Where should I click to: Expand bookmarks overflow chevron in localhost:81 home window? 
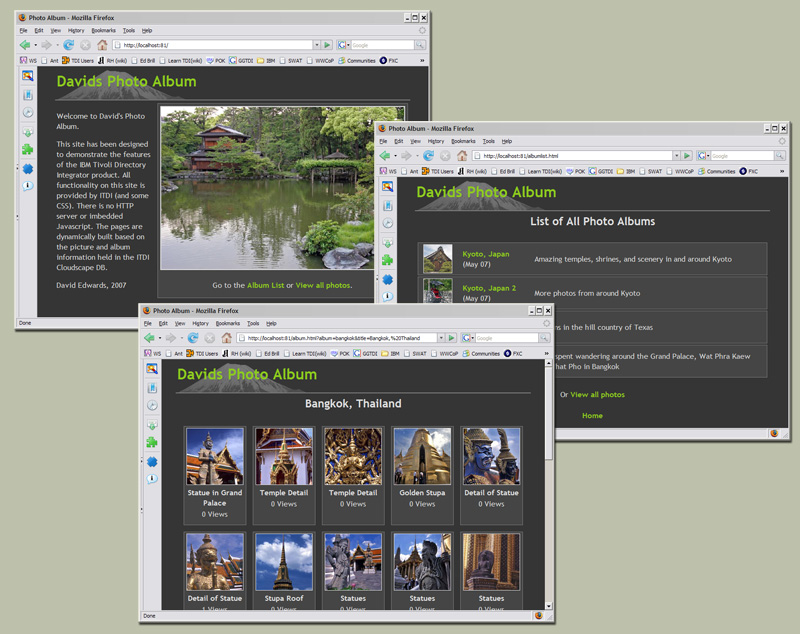(422, 61)
